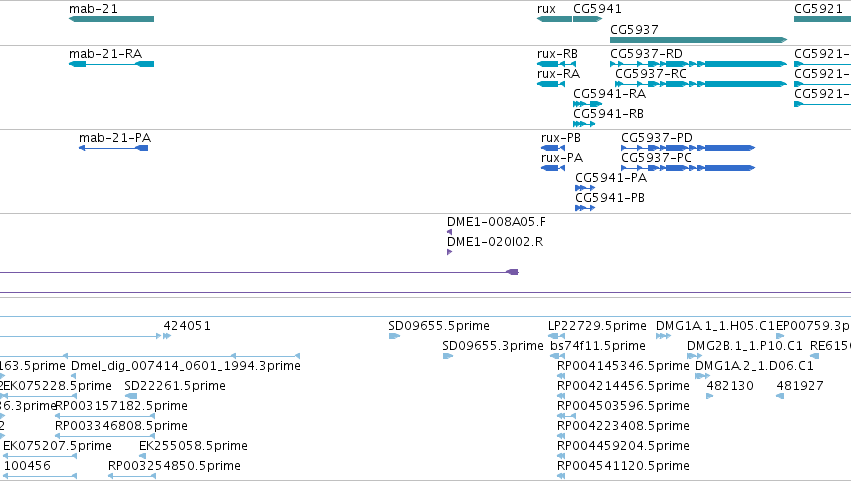
Task: Click the RP003157182.5prime label
Action: pyautogui.click(x=122, y=406)
